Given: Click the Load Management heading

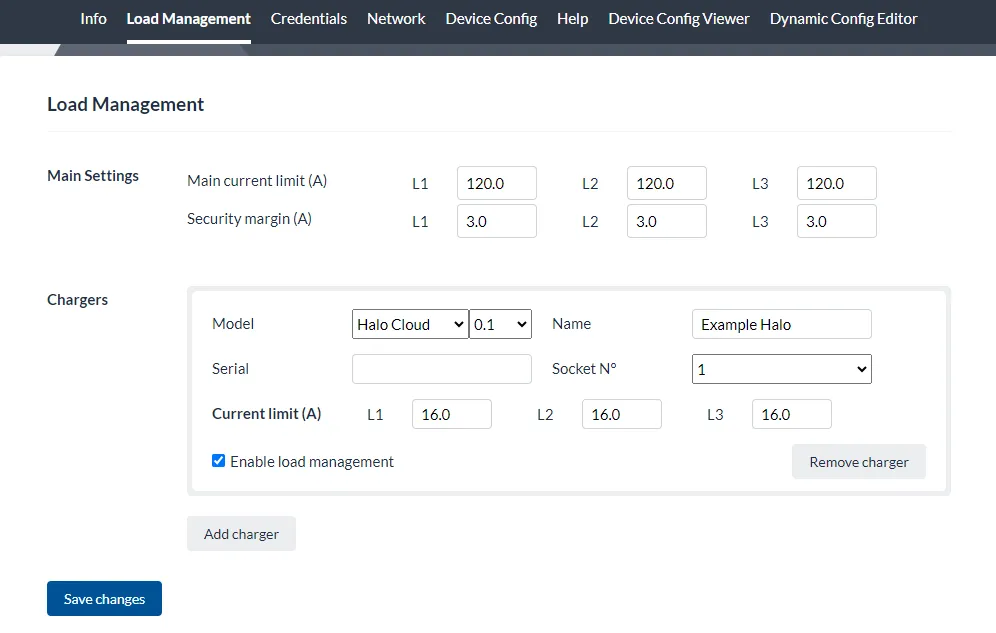Looking at the screenshot, I should (x=126, y=104).
